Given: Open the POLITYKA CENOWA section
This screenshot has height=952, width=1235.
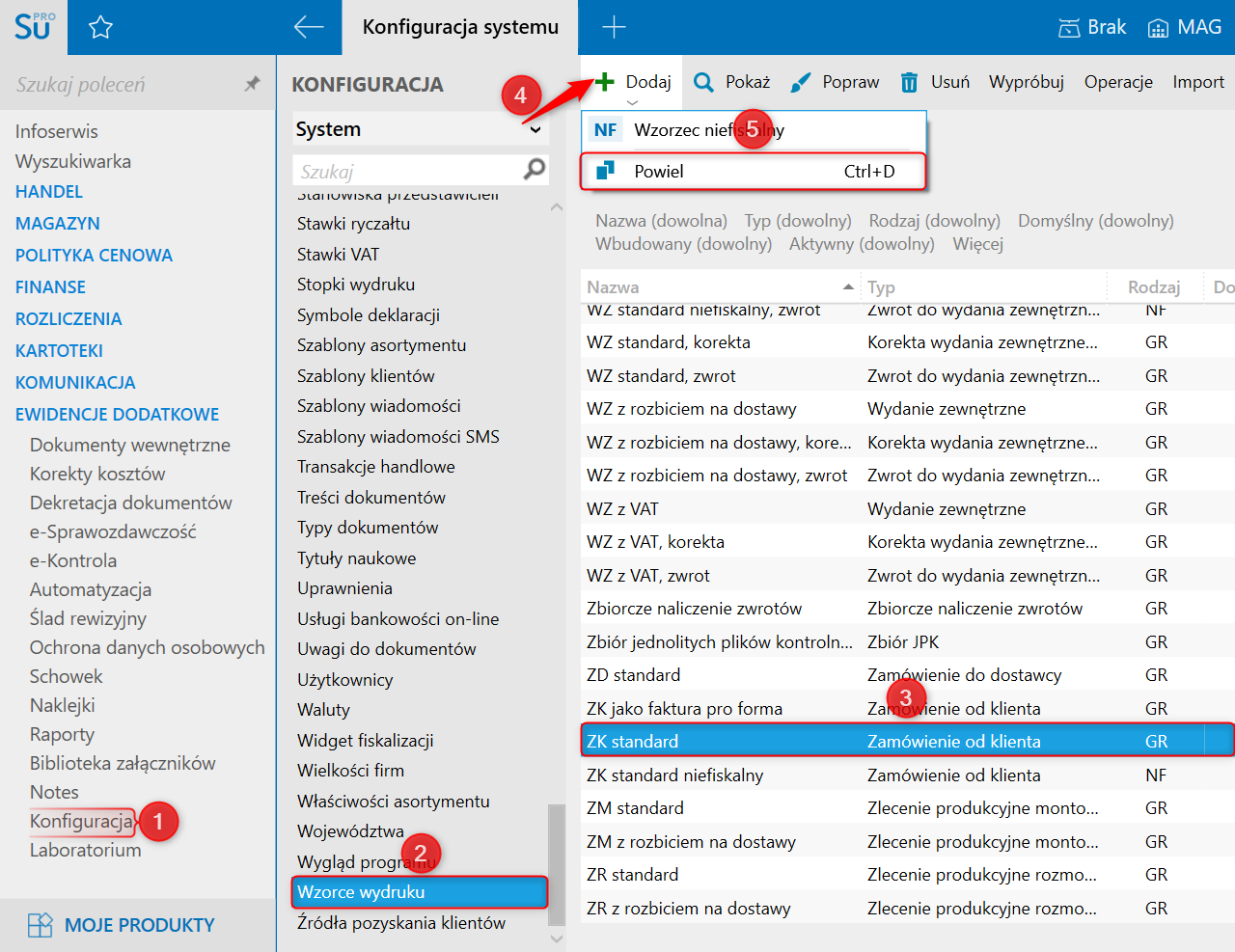Looking at the screenshot, I should point(94,256).
